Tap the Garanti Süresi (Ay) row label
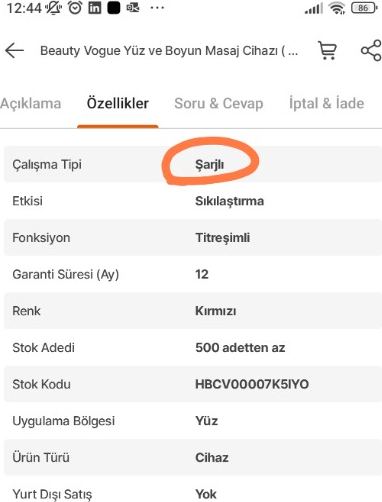The width and height of the screenshot is (382, 502). tap(66, 275)
